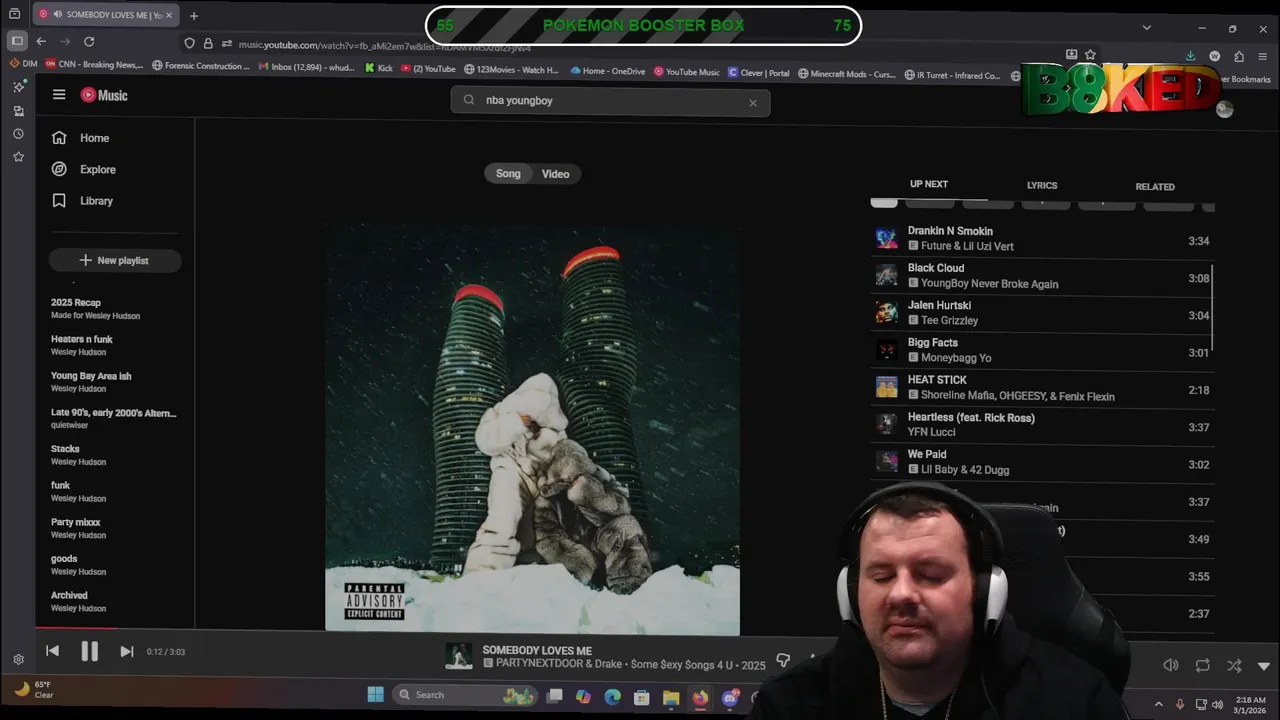
Task: Click the YouTube Music logo
Action: (104, 95)
